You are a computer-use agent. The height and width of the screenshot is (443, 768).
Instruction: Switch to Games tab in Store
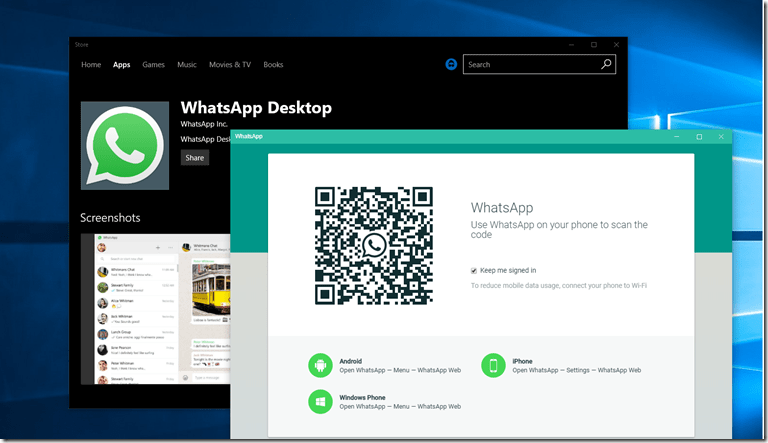pyautogui.click(x=153, y=65)
